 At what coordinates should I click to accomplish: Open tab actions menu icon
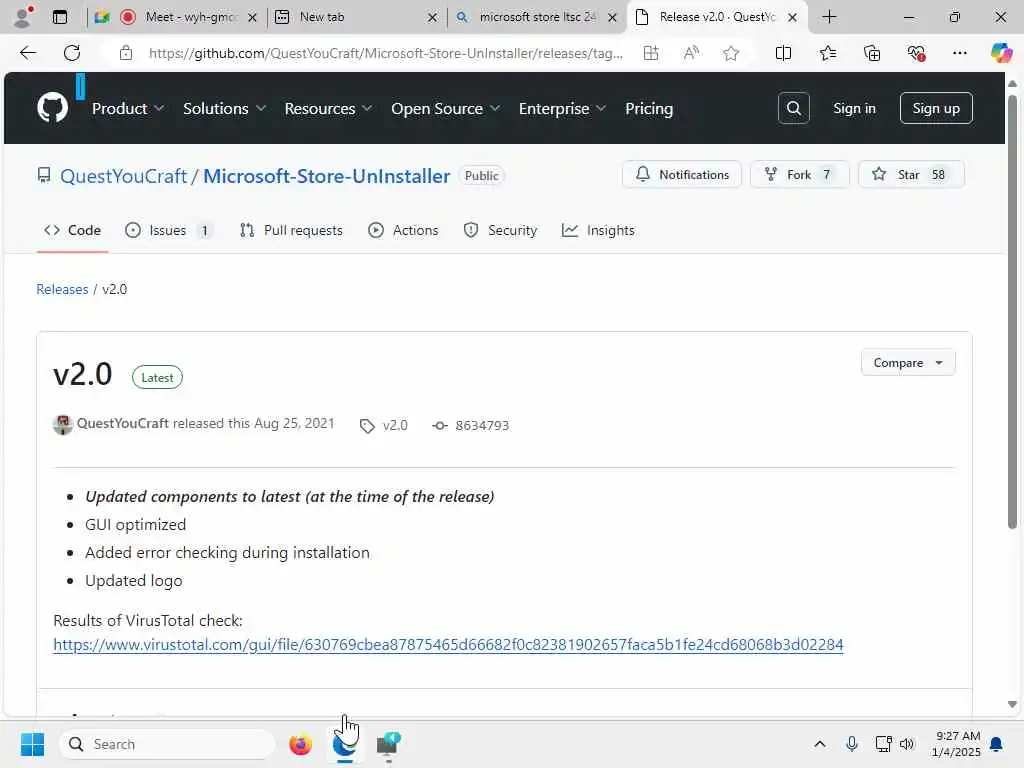(x=60, y=17)
